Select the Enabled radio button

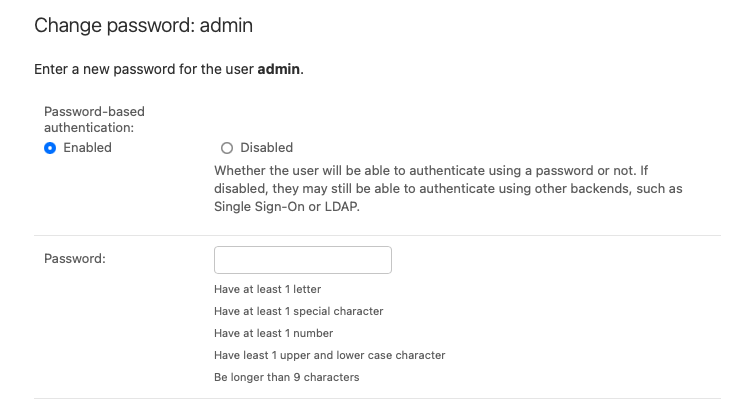50,148
